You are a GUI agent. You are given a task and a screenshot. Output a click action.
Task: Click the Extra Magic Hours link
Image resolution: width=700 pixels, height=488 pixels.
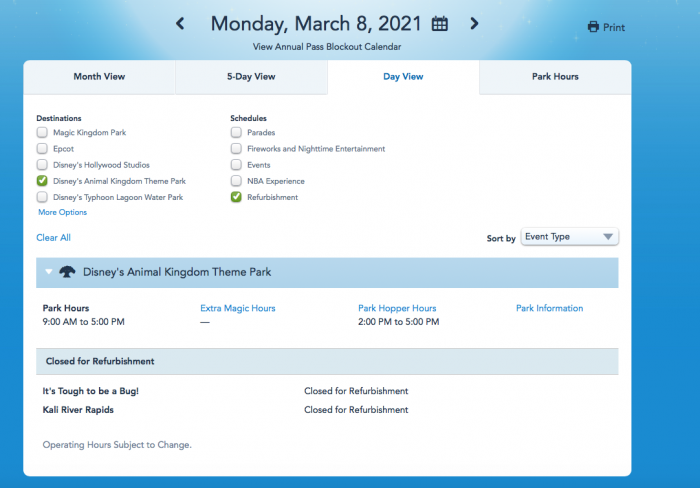pyautogui.click(x=238, y=308)
